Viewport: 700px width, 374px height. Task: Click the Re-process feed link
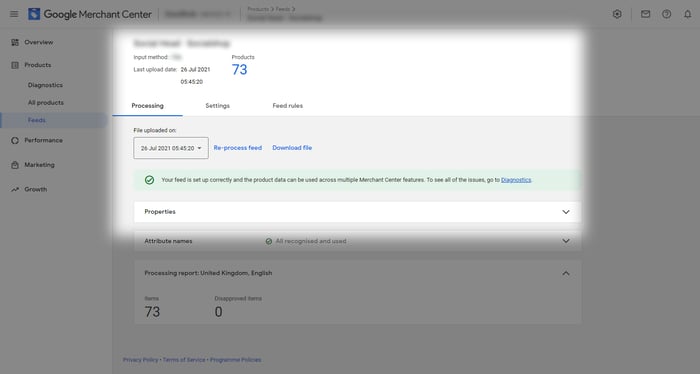point(238,148)
